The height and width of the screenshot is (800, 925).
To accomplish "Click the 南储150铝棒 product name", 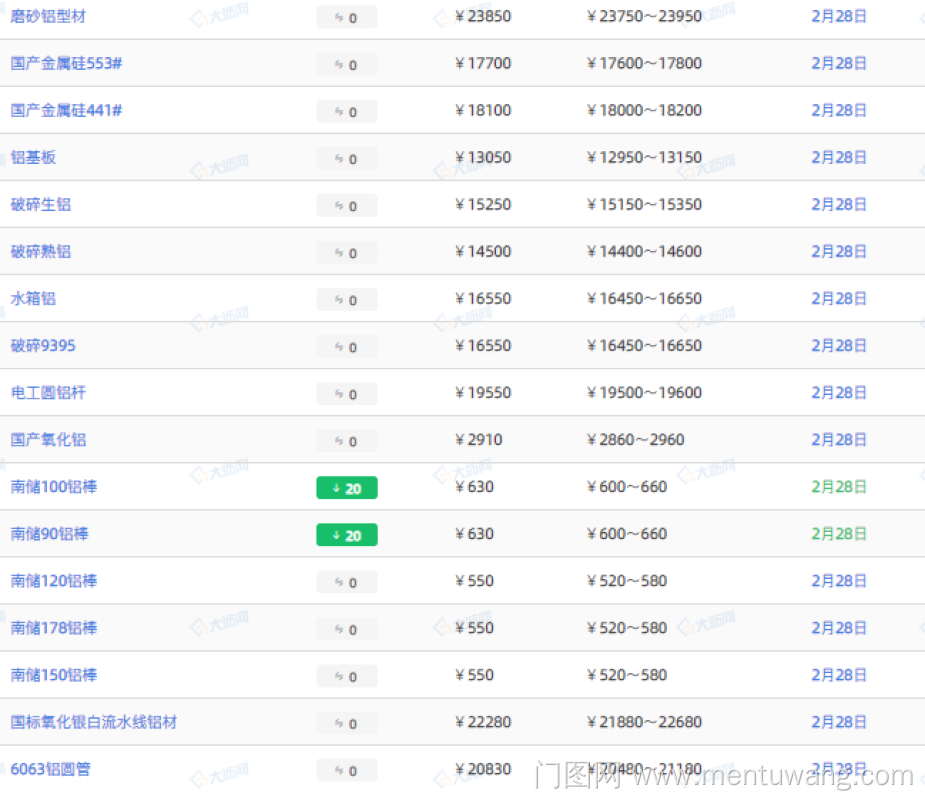I will coord(54,675).
